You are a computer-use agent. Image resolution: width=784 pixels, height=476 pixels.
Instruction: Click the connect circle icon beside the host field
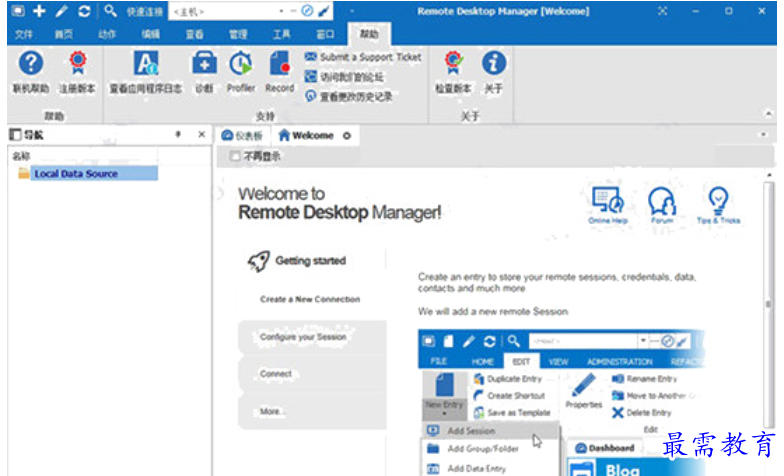point(308,11)
